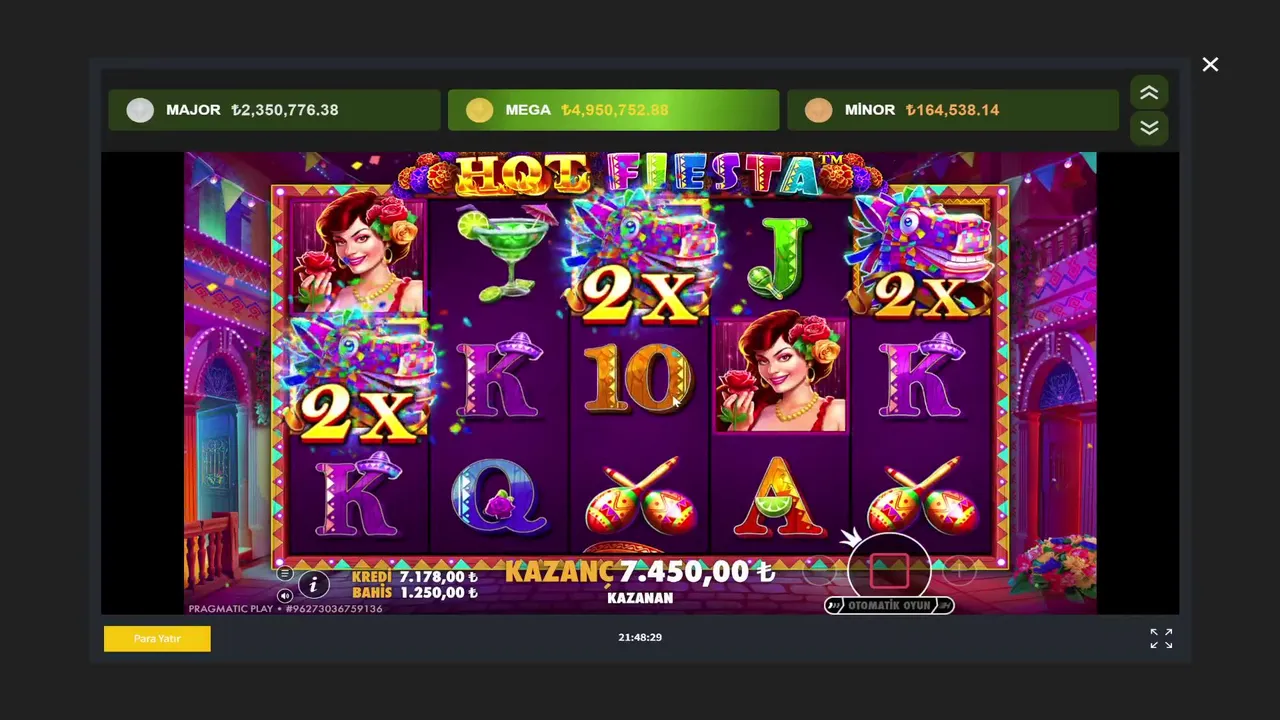Open the game info (i) icon

(x=313, y=585)
